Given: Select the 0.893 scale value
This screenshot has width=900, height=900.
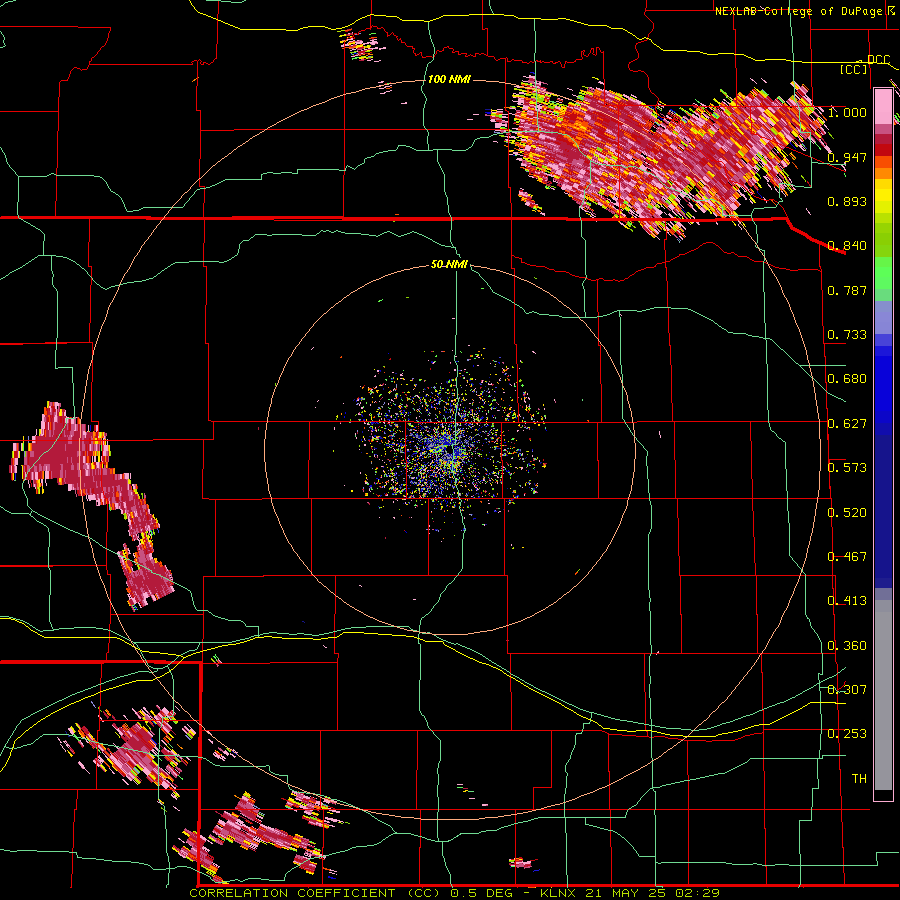Looking at the screenshot, I should (x=847, y=201).
